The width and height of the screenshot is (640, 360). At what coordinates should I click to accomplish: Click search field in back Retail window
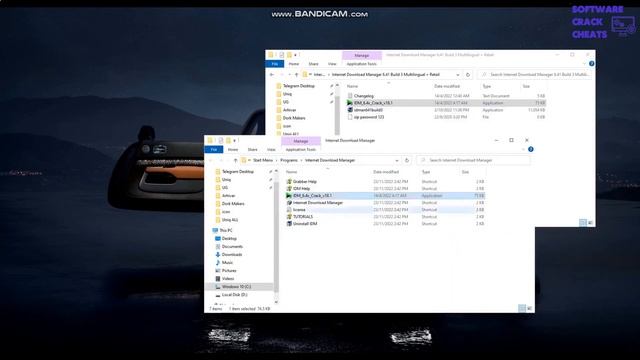(x=535, y=75)
